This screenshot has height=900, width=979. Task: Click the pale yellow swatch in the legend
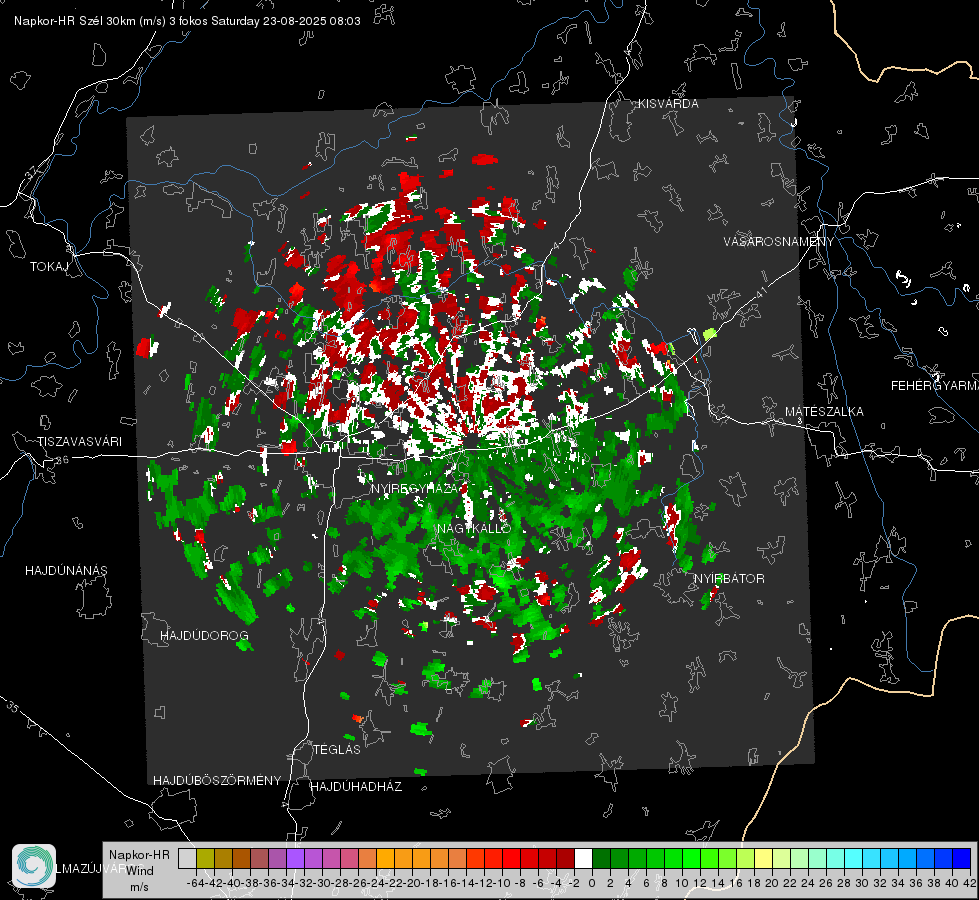pyautogui.click(x=764, y=858)
